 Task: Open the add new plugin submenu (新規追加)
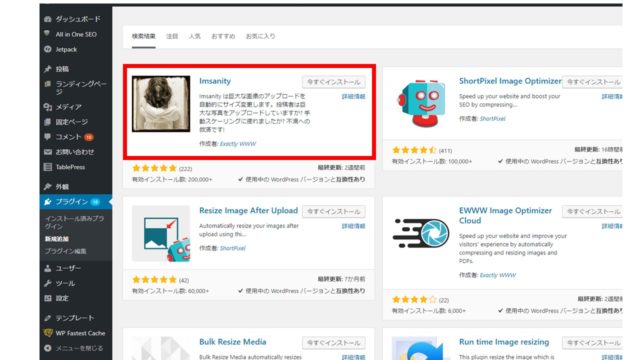(x=57, y=239)
